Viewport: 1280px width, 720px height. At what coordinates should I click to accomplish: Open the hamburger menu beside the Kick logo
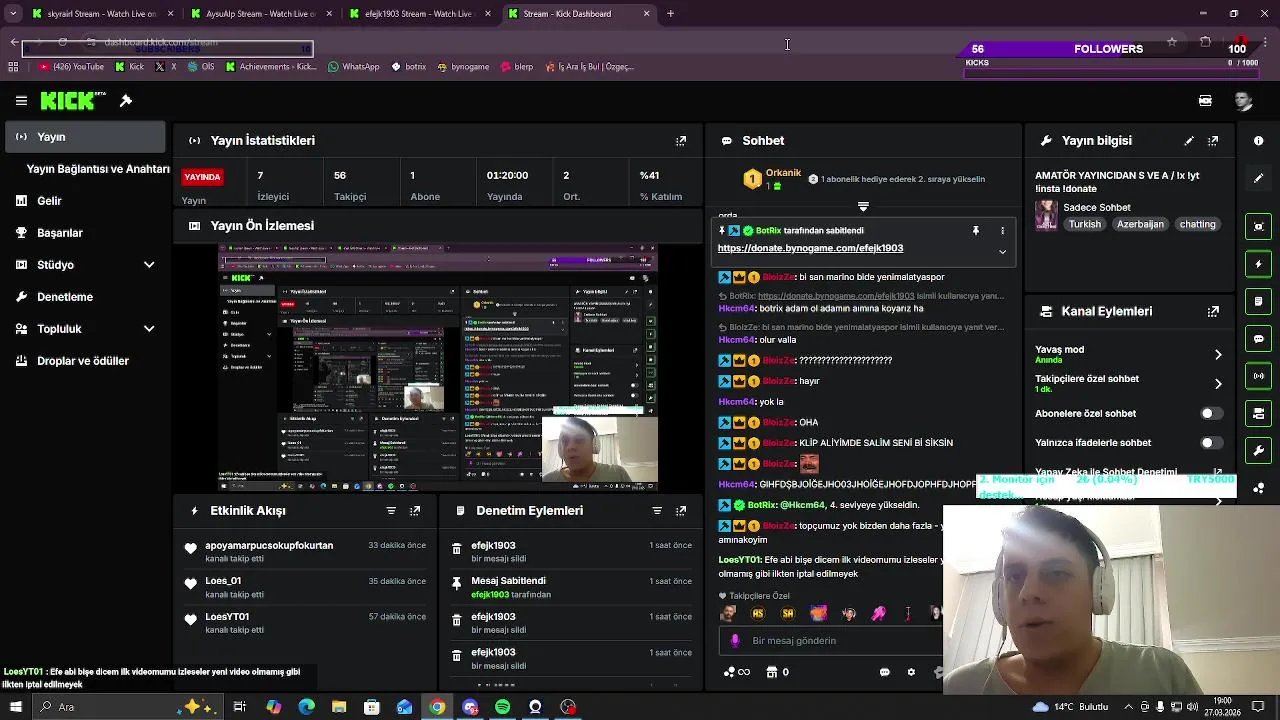[21, 101]
